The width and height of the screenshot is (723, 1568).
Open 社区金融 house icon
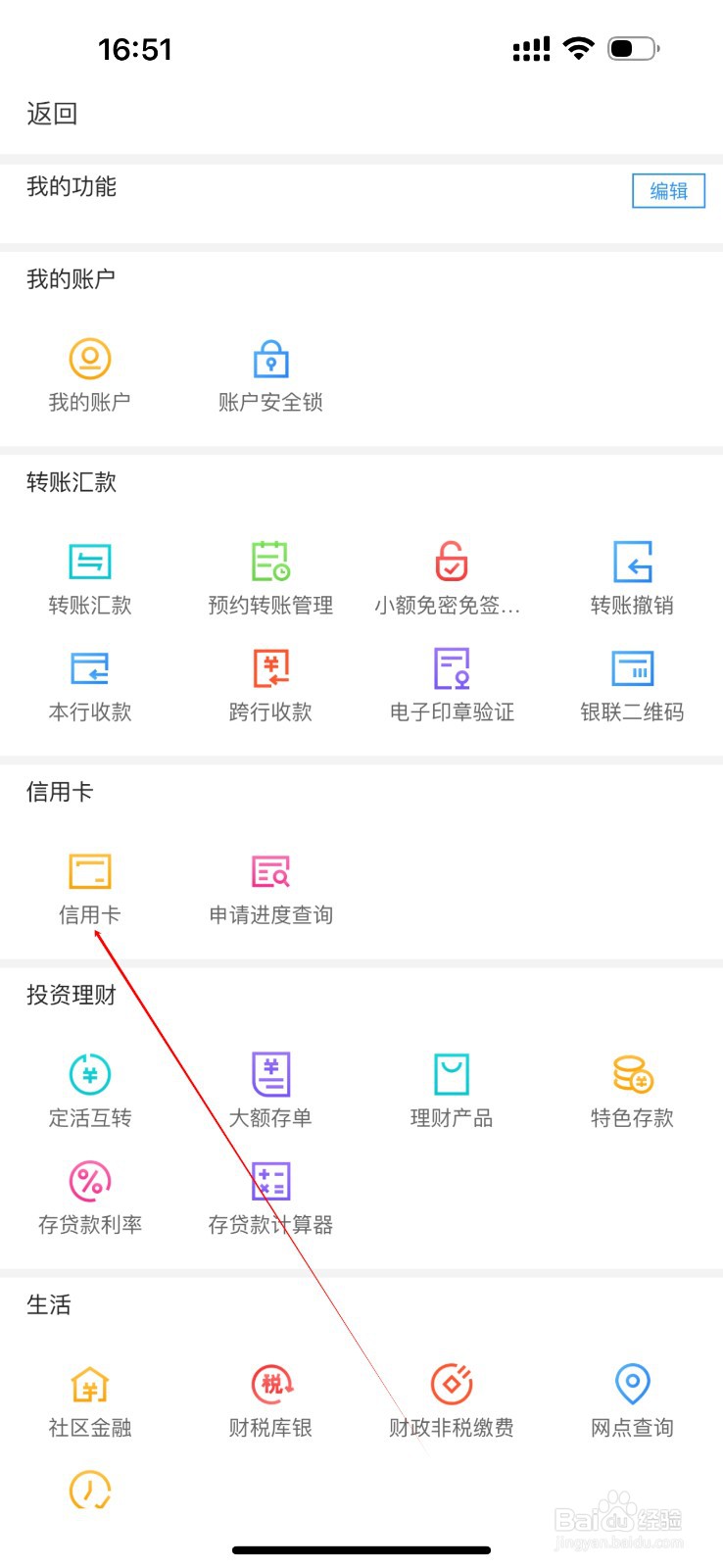90,1384
